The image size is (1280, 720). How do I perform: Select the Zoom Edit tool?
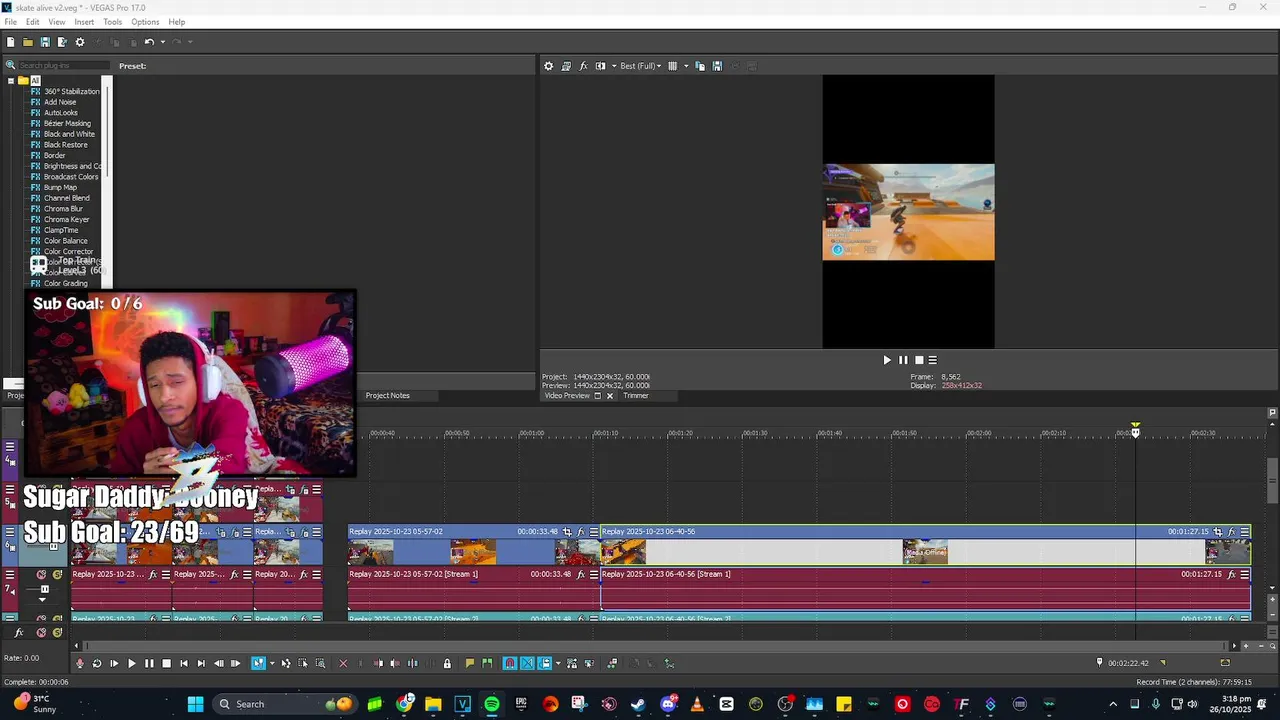(x=320, y=663)
